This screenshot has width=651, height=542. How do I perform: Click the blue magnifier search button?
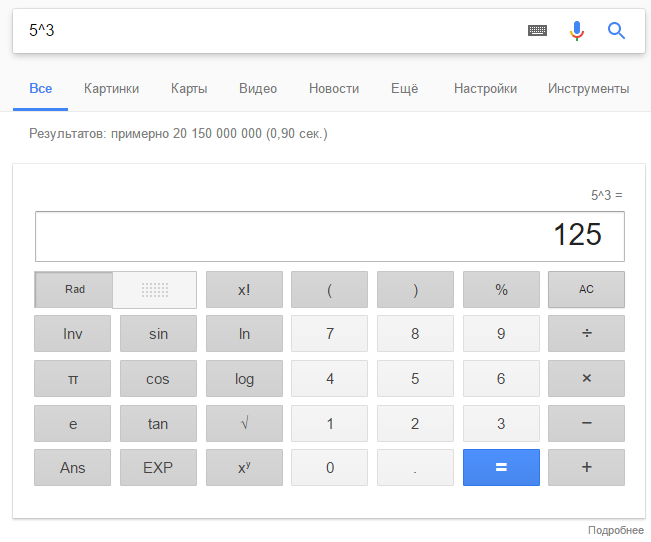point(616,31)
